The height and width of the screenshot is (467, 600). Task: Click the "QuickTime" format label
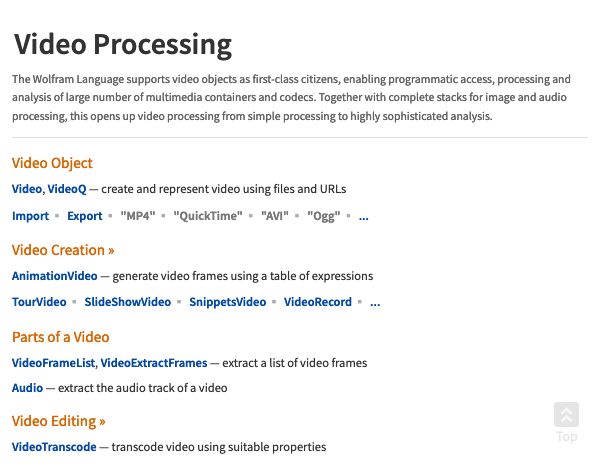click(x=208, y=216)
